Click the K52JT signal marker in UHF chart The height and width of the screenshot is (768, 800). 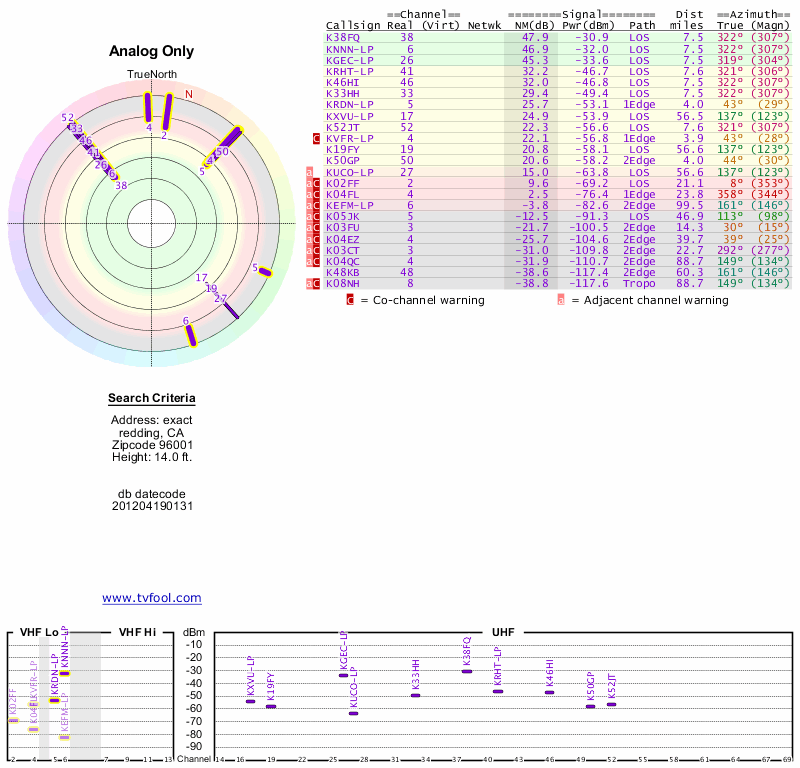point(611,704)
